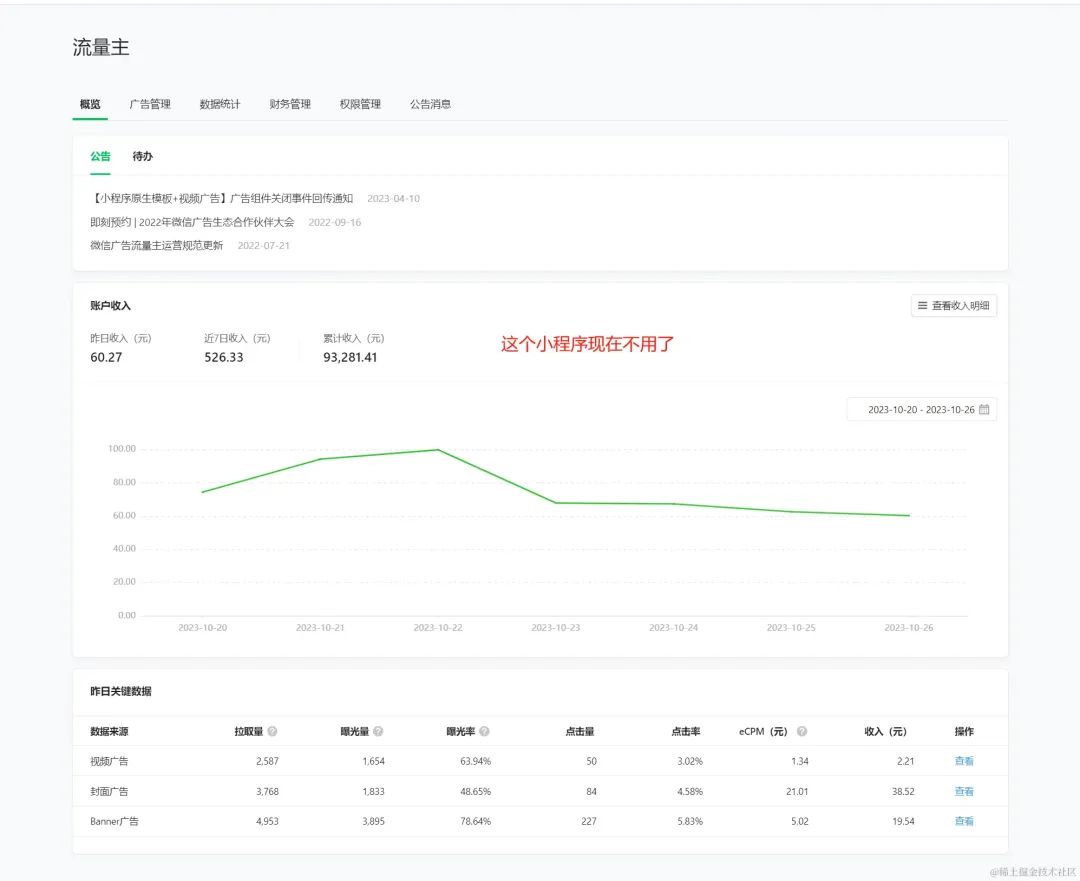Switch to the 广告管理 tab

(x=150, y=104)
